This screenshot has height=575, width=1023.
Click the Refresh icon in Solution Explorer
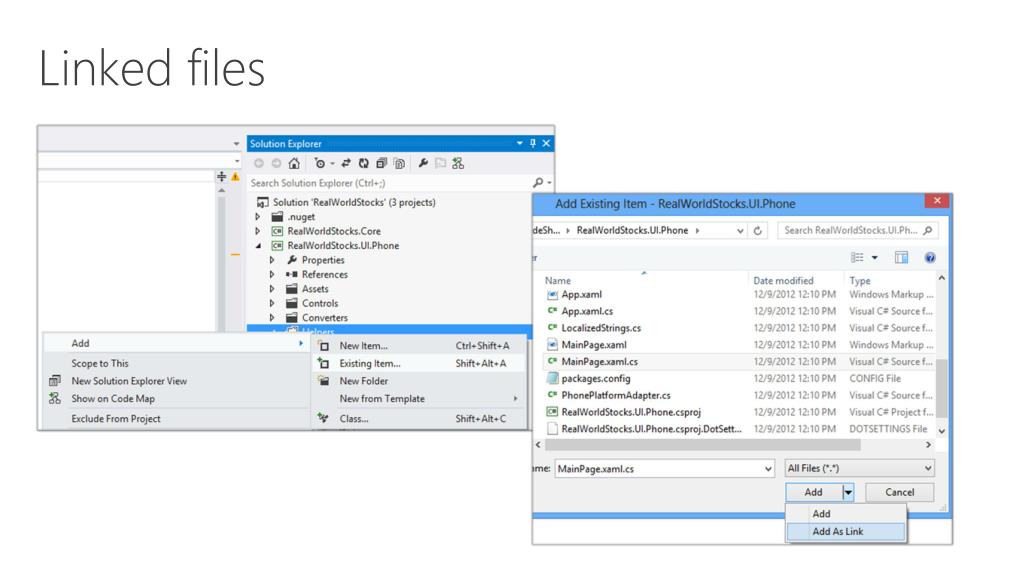click(x=363, y=163)
